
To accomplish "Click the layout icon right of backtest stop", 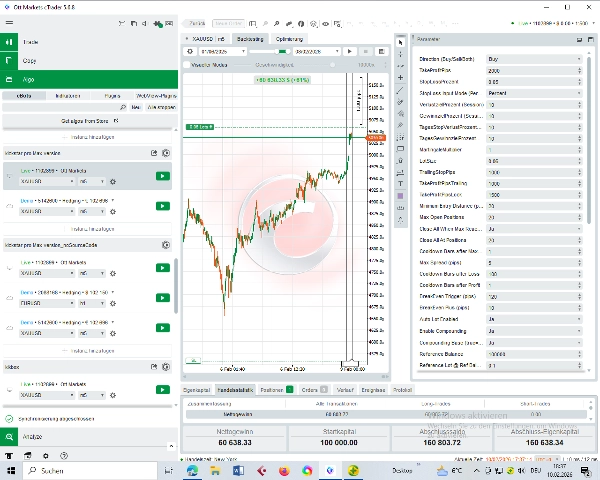I will (x=381, y=51).
